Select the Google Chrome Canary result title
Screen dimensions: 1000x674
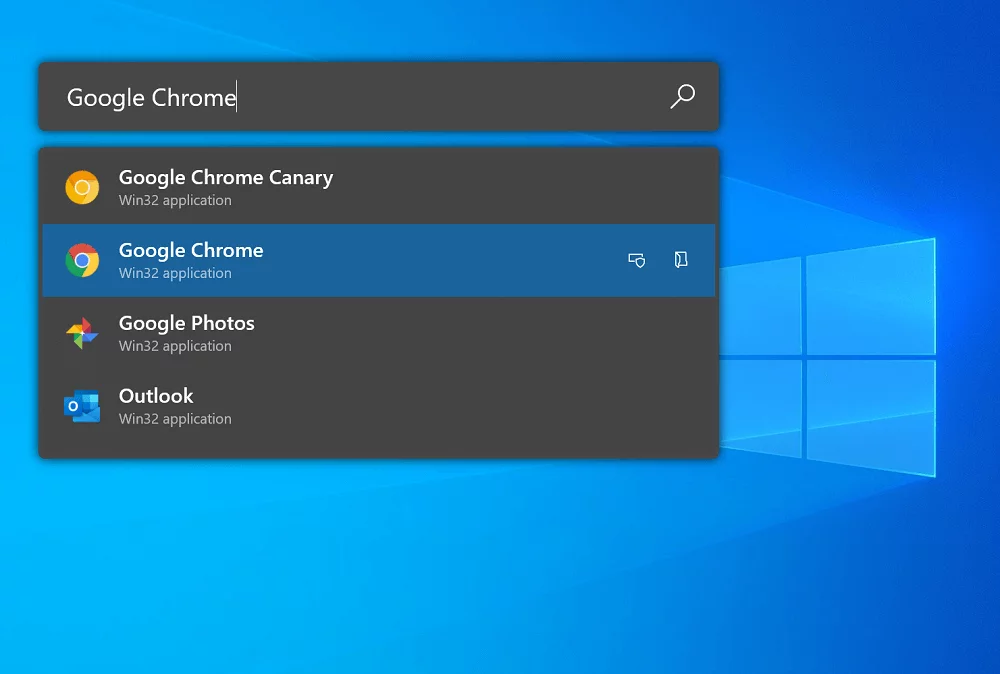[x=225, y=178]
